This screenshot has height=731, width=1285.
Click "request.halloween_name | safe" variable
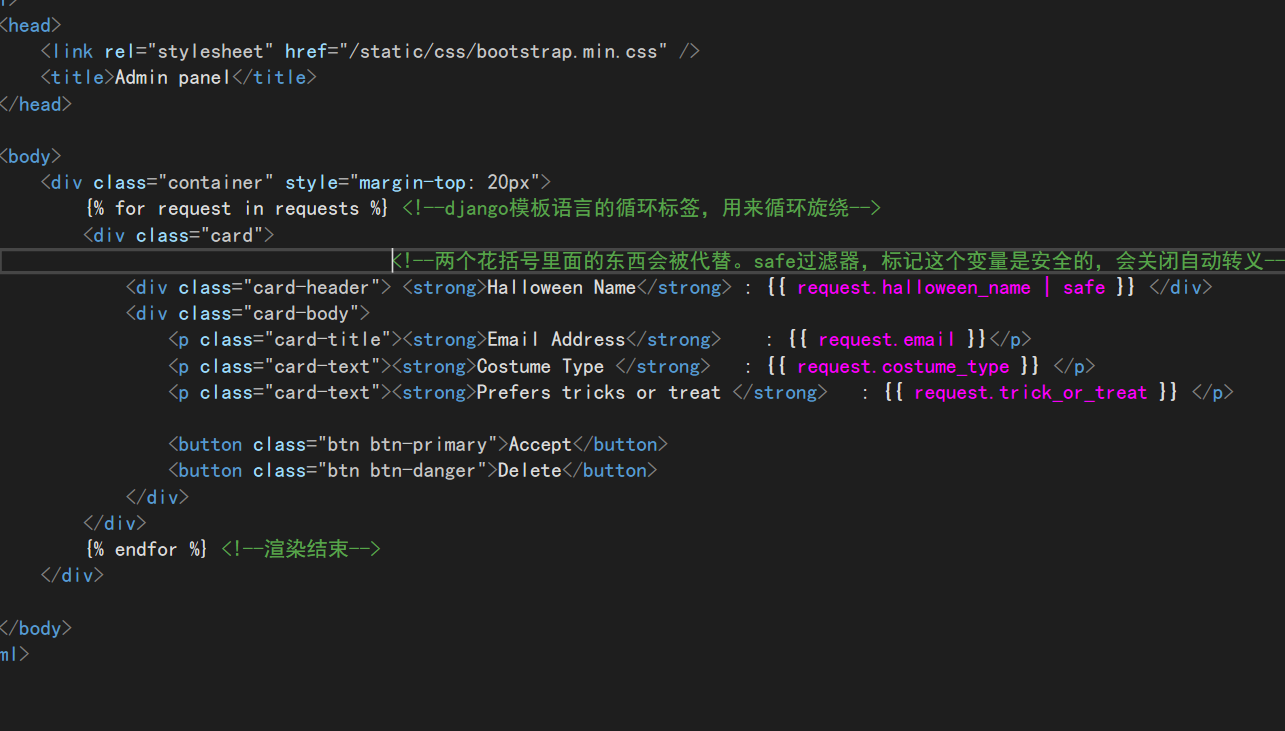pyautogui.click(x=951, y=288)
